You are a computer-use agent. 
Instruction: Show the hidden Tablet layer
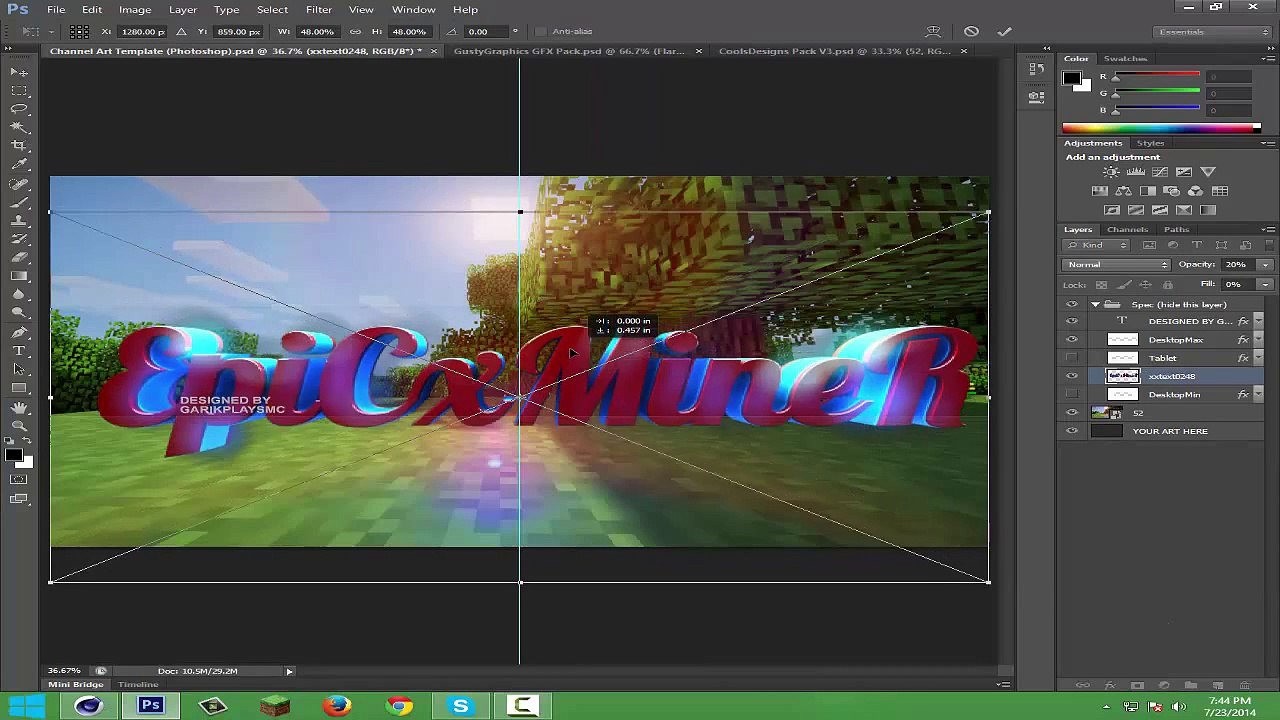[x=1072, y=358]
